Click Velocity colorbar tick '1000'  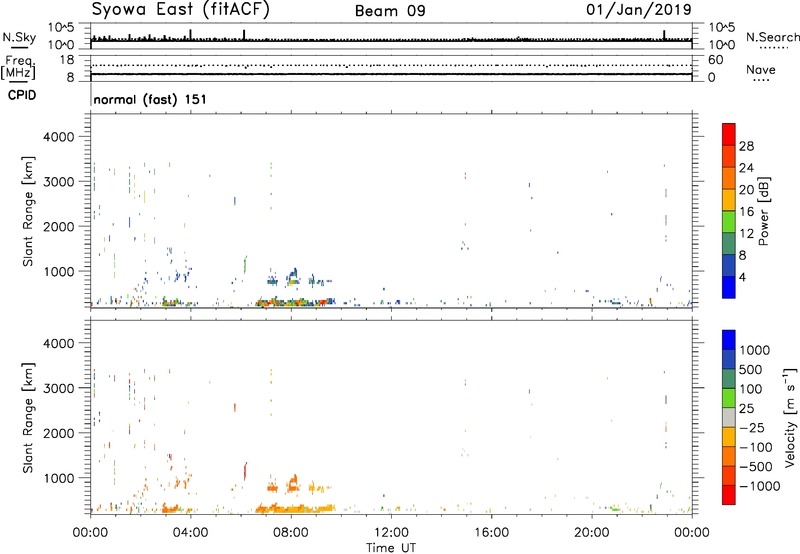(755, 350)
